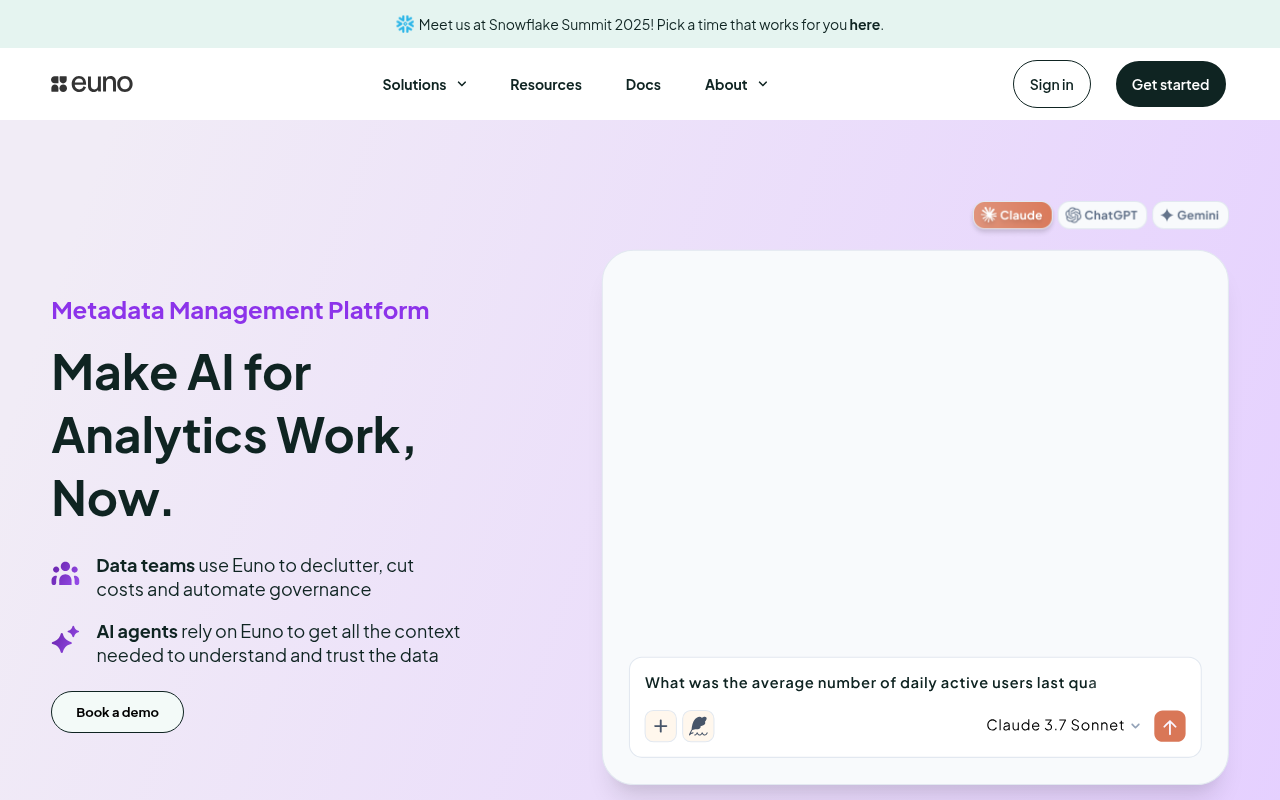Switch to the Claude model pill
This screenshot has width=1280, height=800.
click(1012, 215)
